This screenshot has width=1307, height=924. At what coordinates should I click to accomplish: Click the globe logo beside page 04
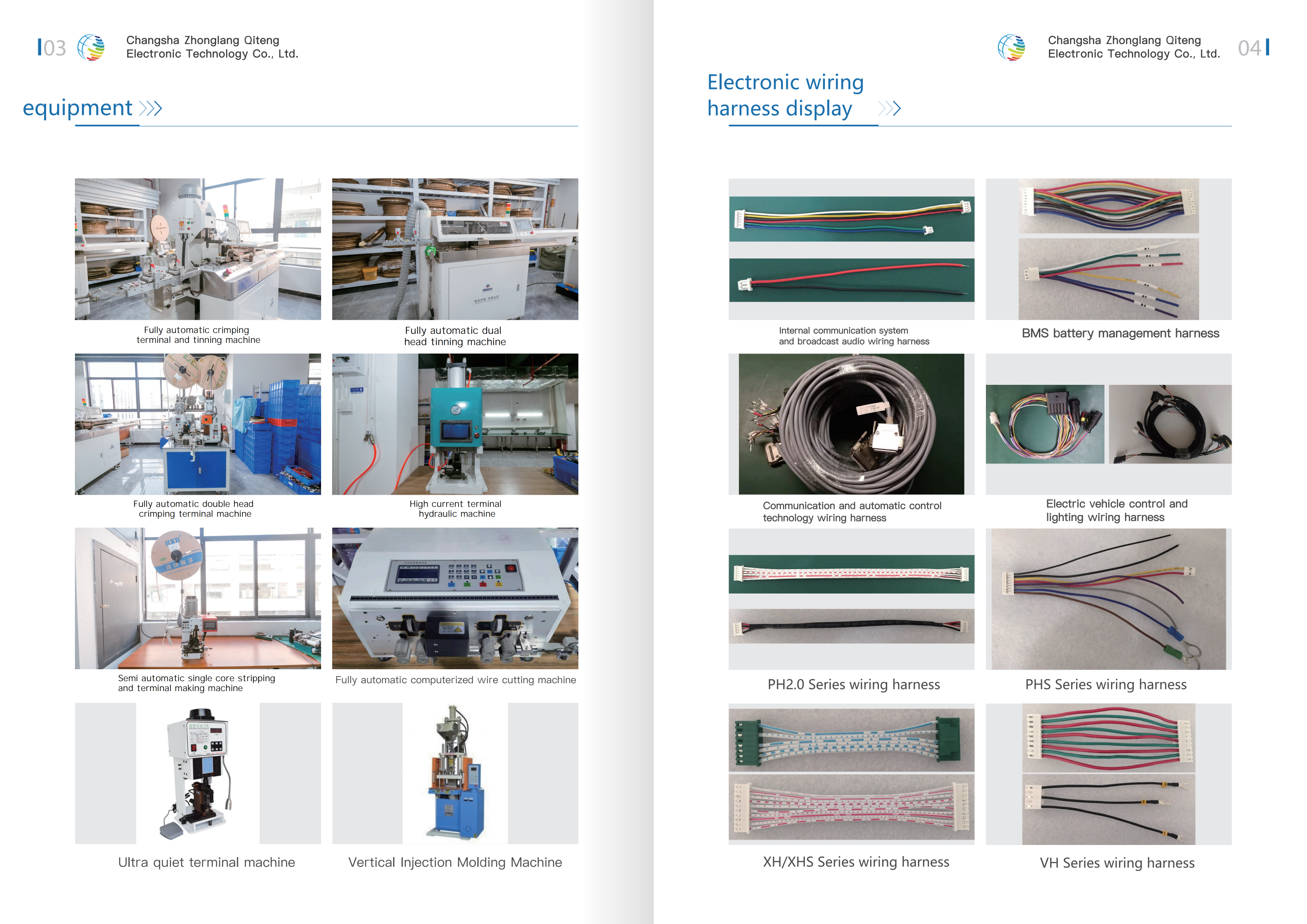[1011, 47]
